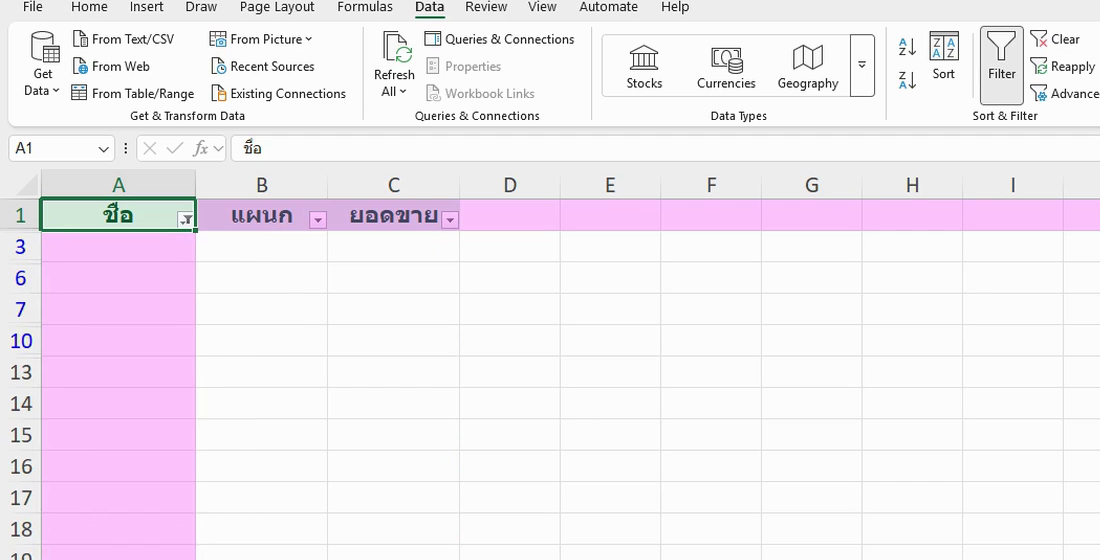Select the Currencies data type

(x=726, y=67)
